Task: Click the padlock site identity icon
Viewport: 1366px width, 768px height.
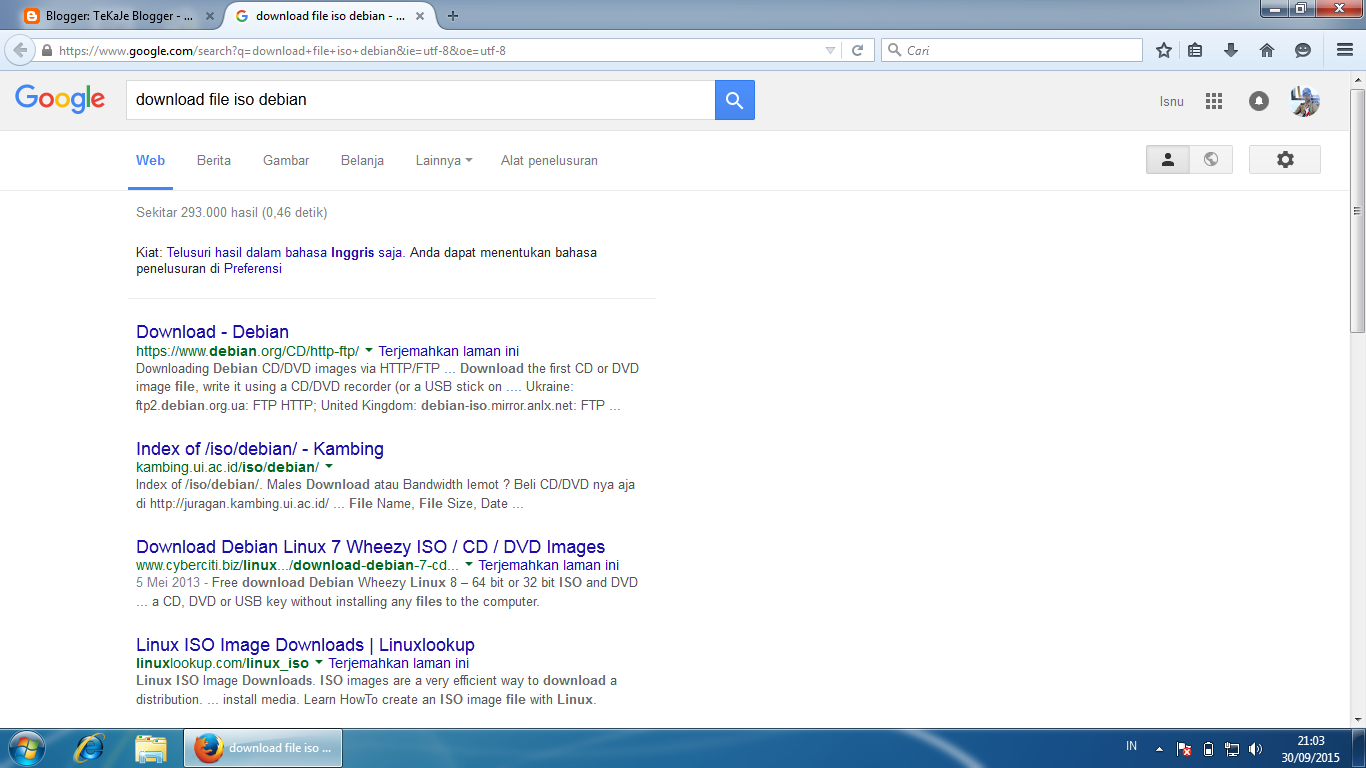Action: click(x=46, y=50)
